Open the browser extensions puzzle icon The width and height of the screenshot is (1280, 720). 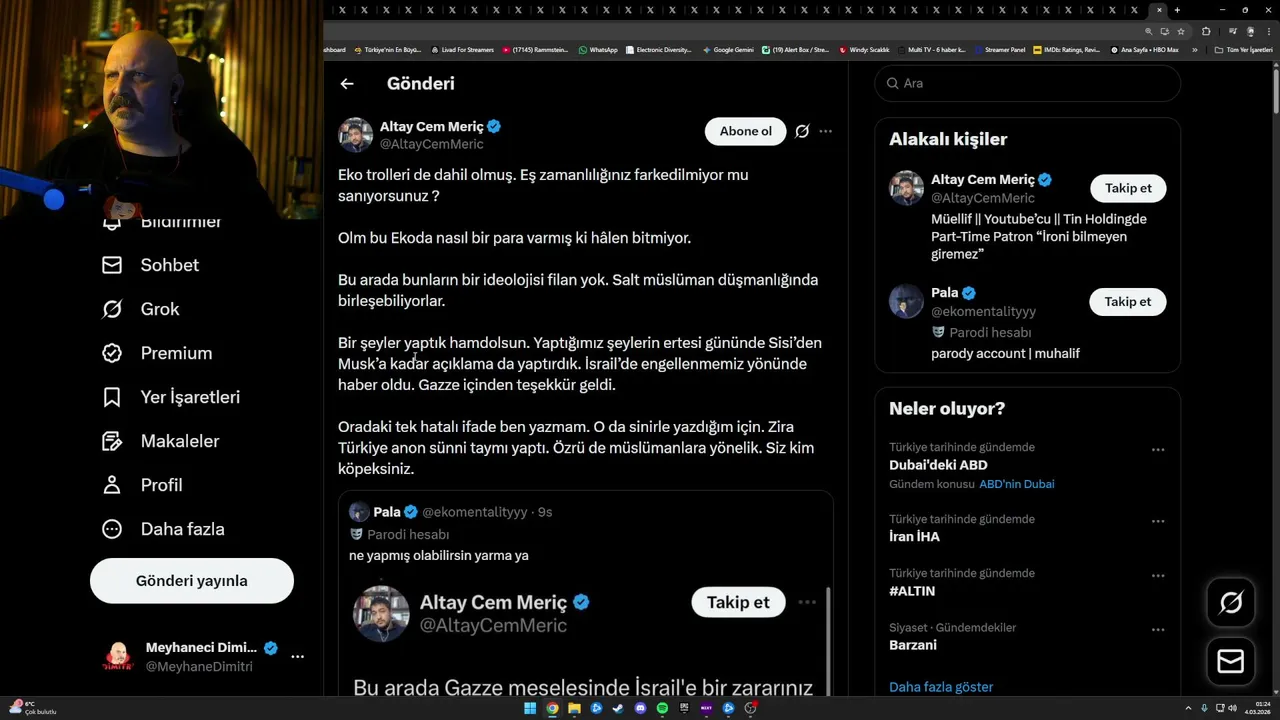click(1206, 31)
